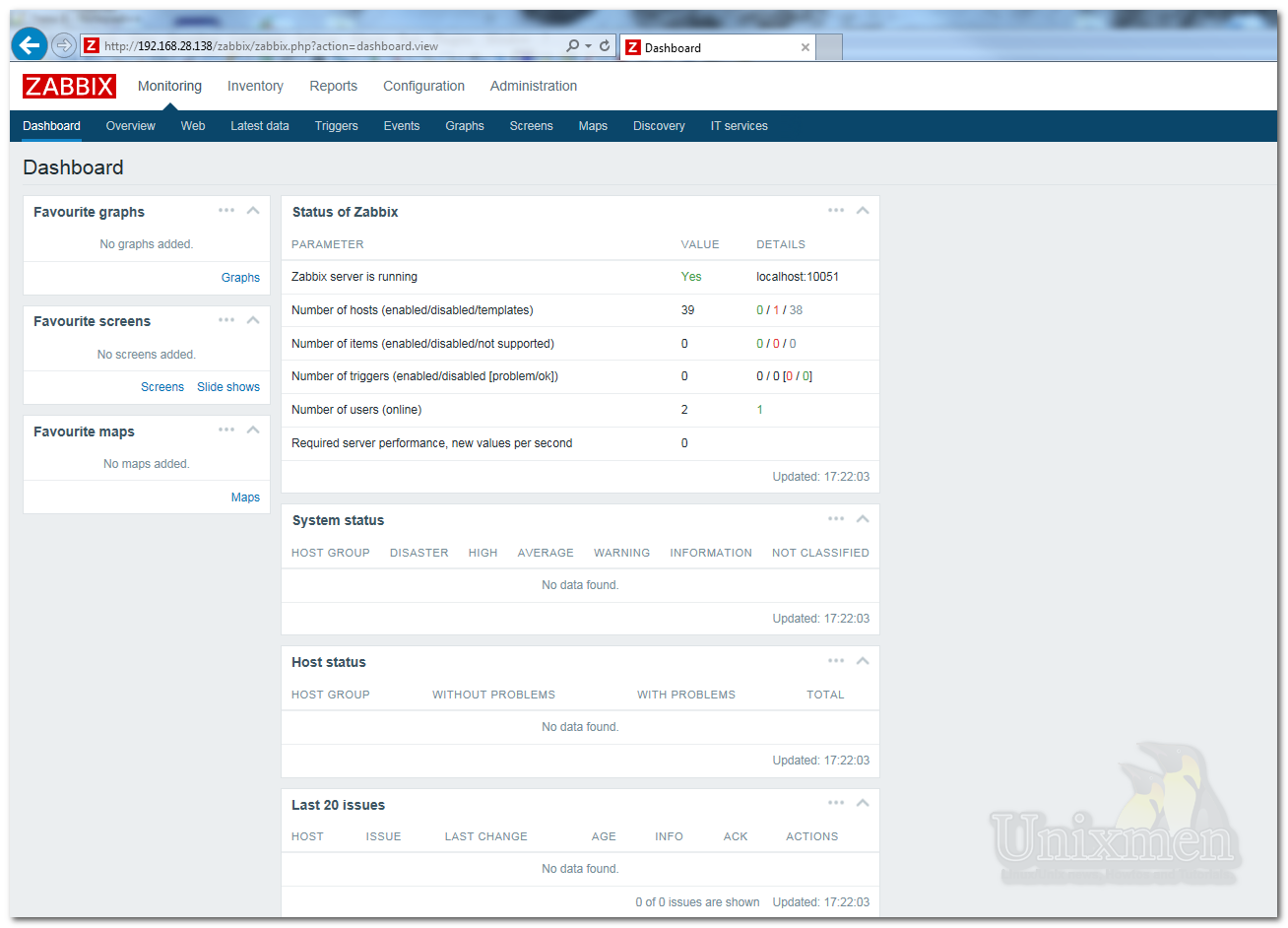The height and width of the screenshot is (928, 1288).
Task: Go to the Discovery submenu
Action: tap(659, 126)
